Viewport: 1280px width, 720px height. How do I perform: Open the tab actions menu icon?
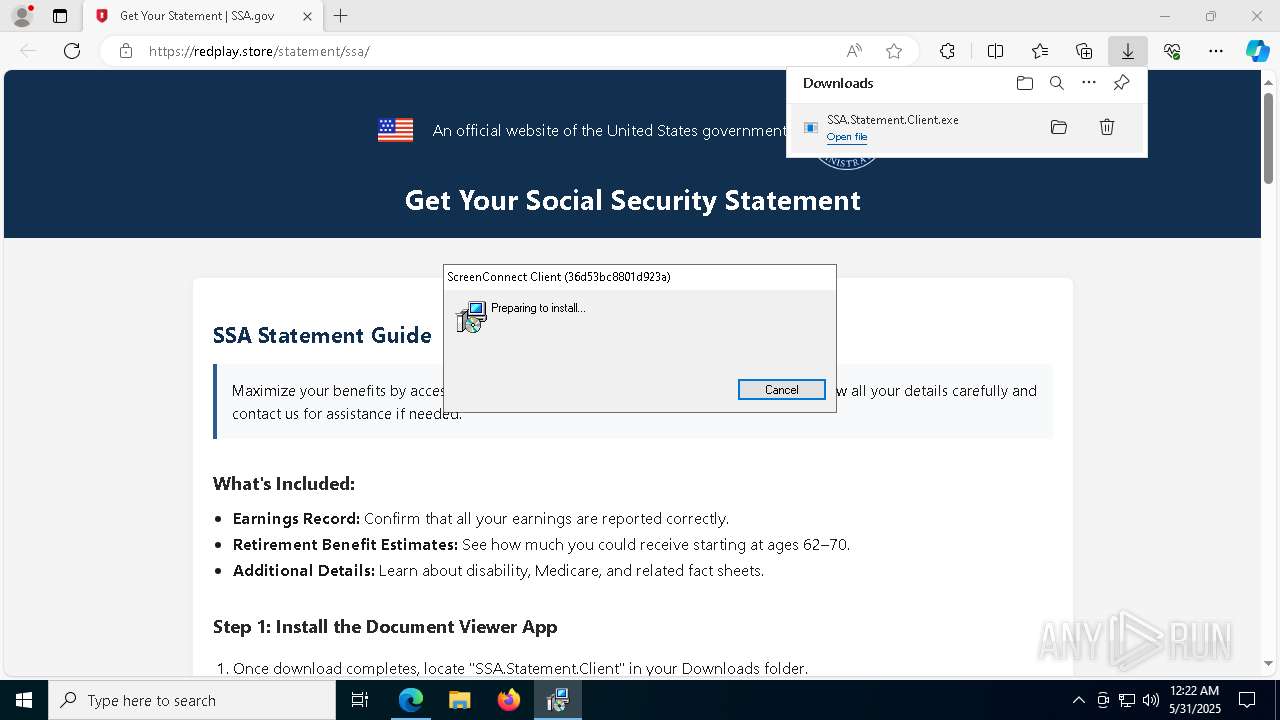[x=60, y=16]
